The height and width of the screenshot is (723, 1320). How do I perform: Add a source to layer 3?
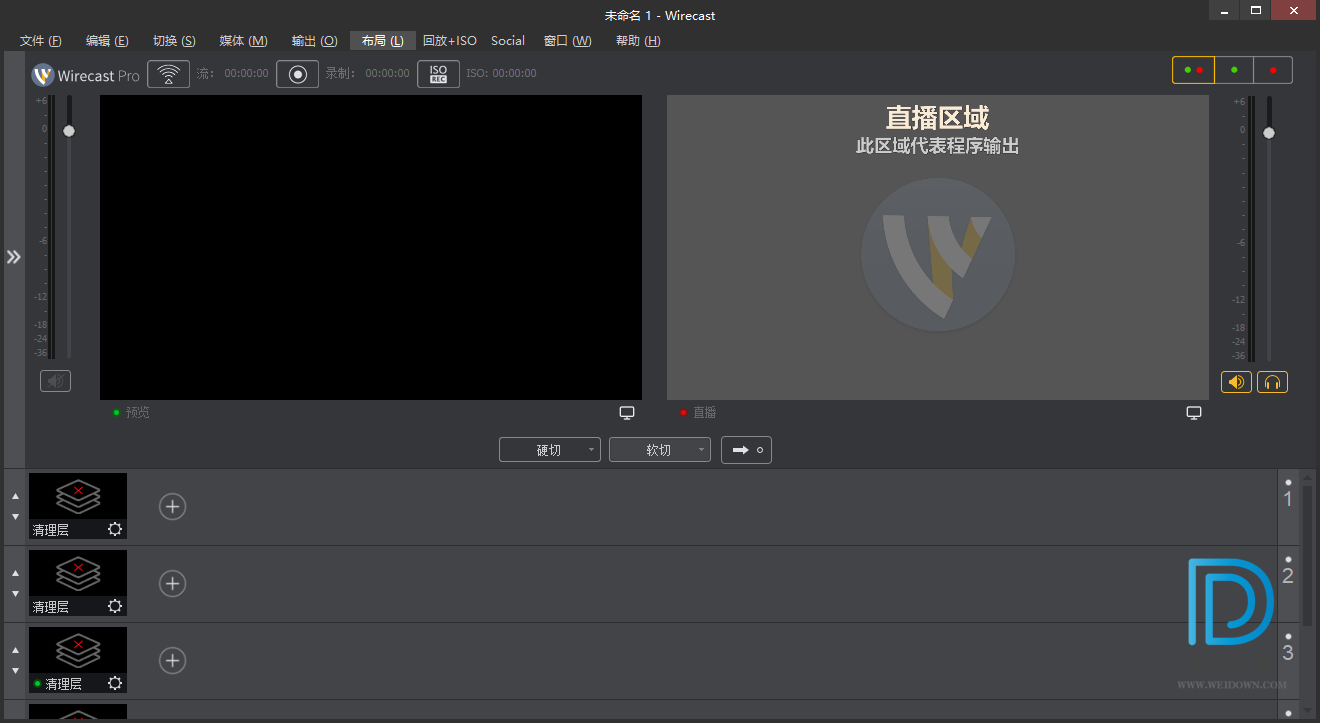click(173, 660)
